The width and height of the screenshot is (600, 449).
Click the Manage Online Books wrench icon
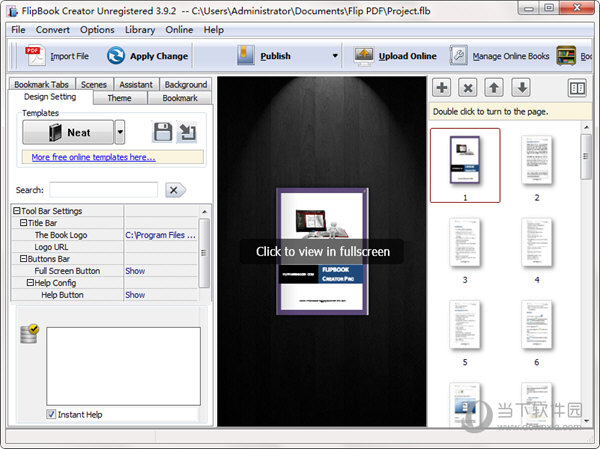click(x=458, y=56)
